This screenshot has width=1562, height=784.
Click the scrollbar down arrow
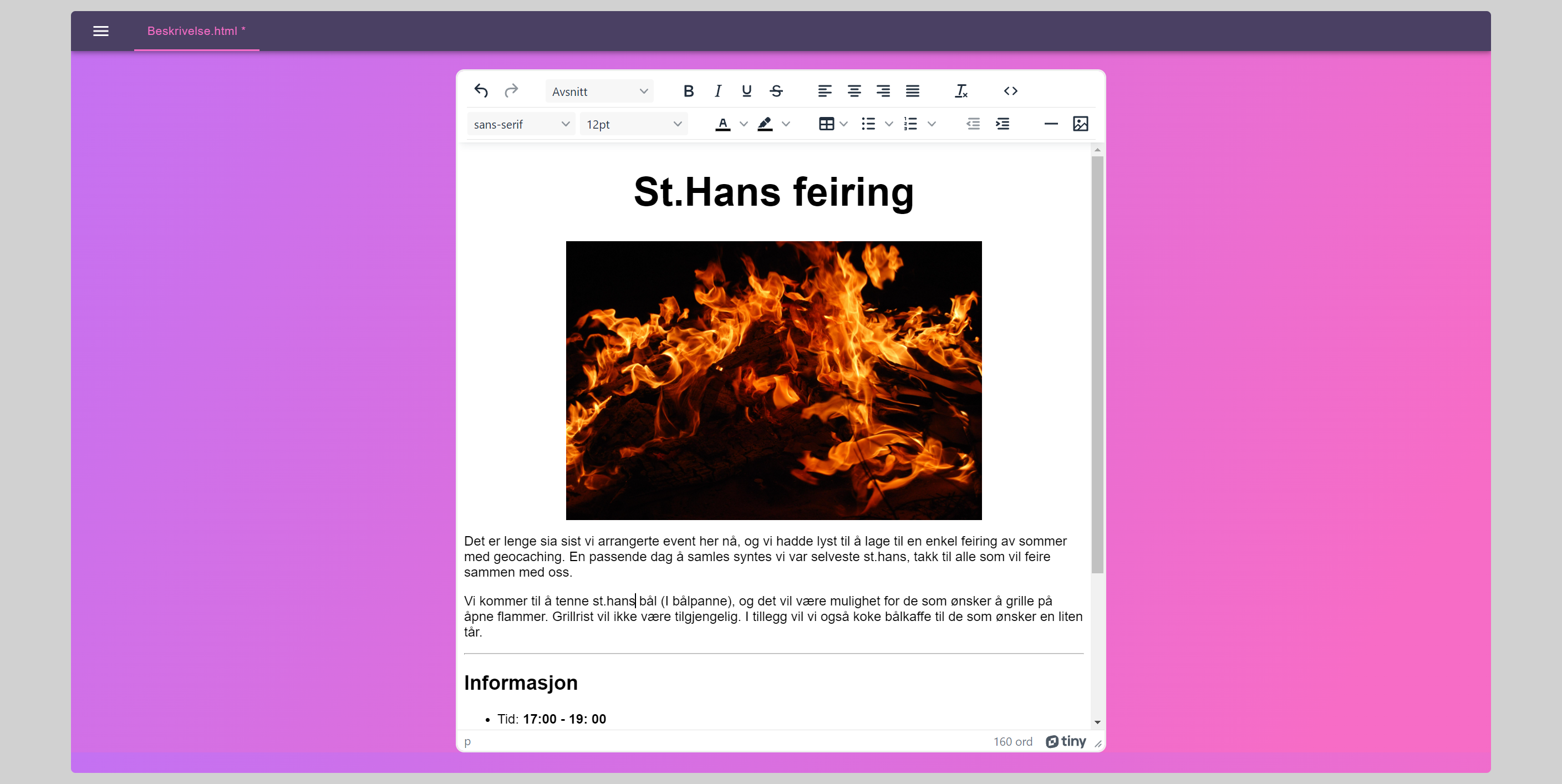(1097, 722)
